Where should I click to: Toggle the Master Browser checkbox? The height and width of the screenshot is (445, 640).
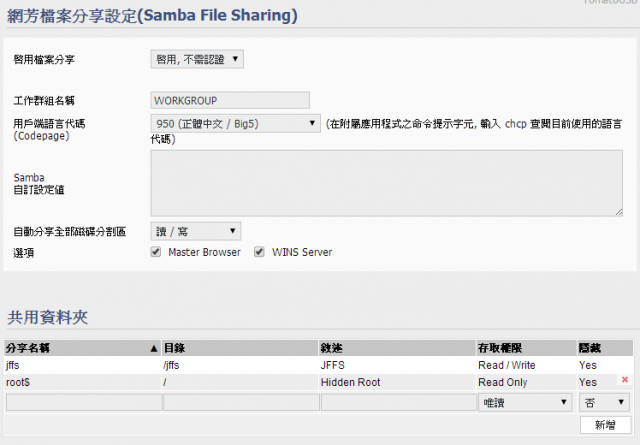pos(156,252)
